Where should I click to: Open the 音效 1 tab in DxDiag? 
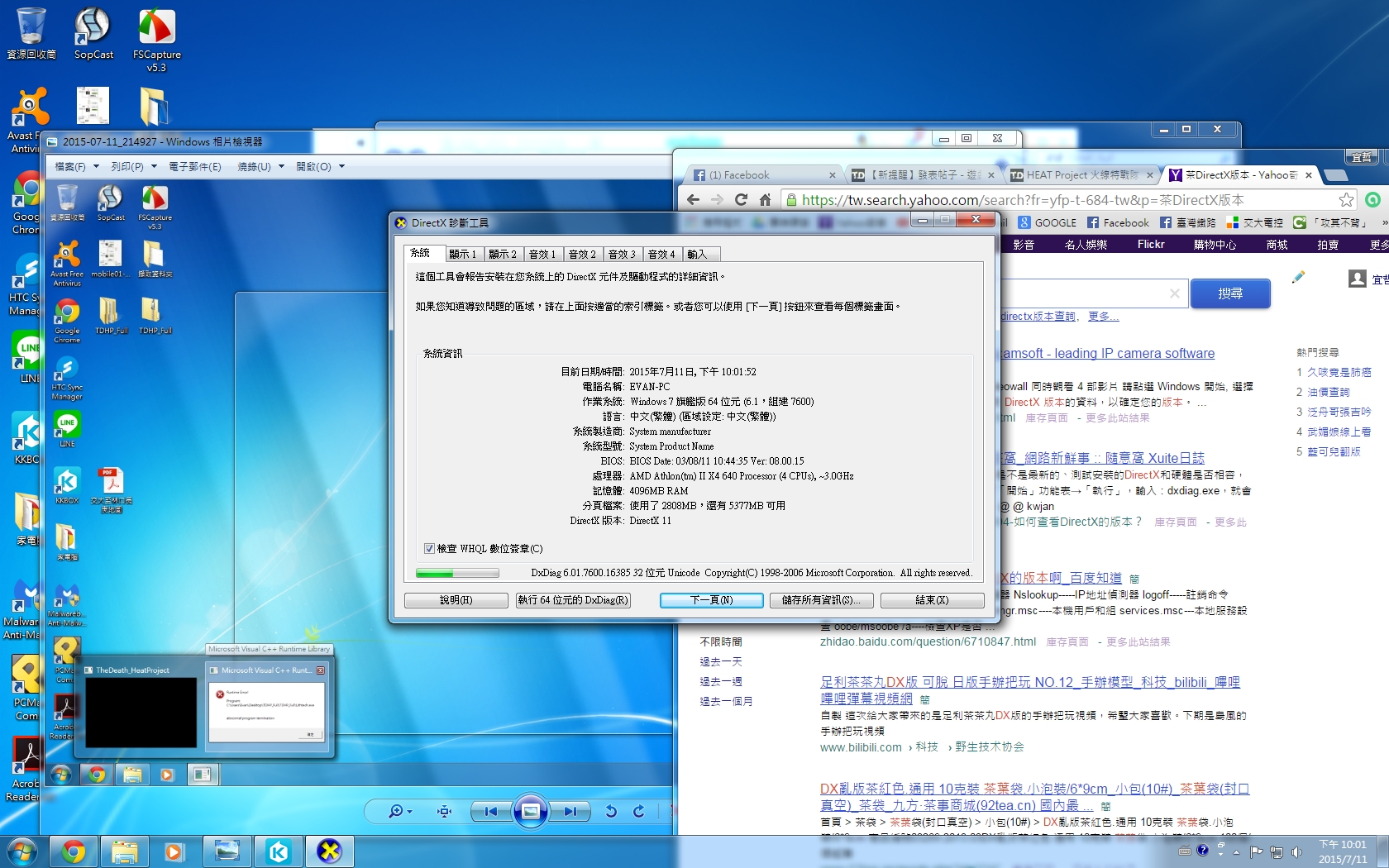pos(542,254)
